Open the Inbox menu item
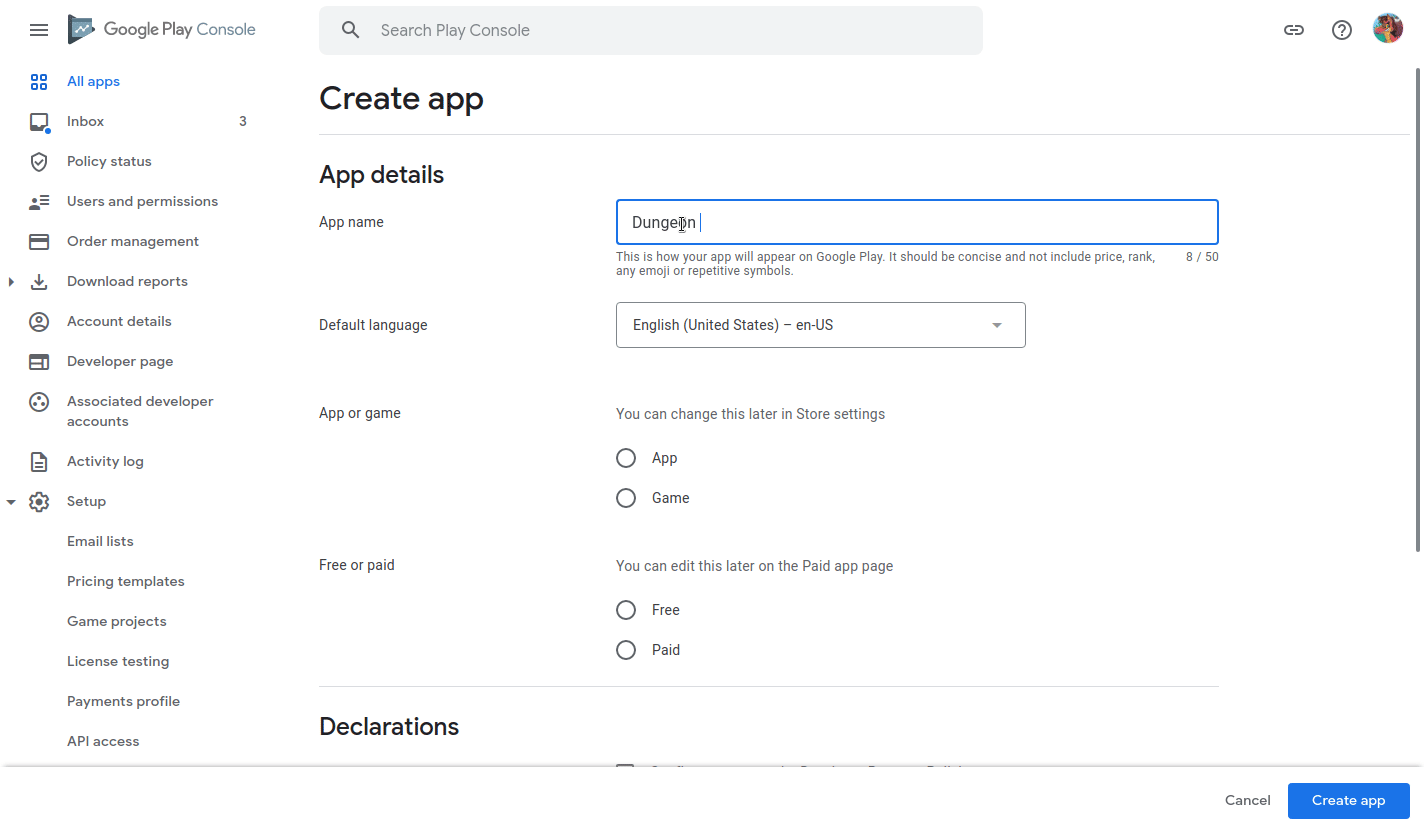This screenshot has width=1424, height=831. click(86, 122)
